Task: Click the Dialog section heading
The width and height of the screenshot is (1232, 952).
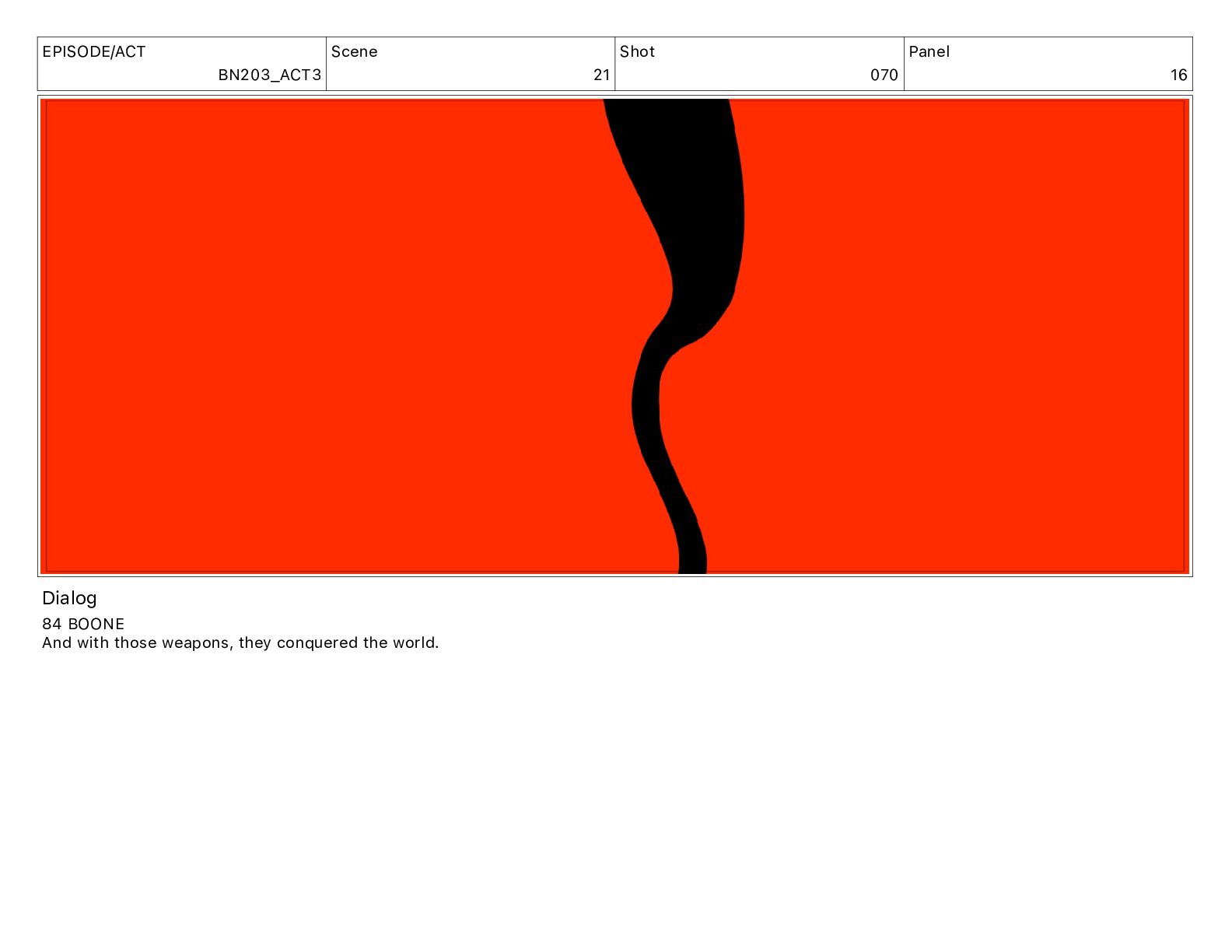Action: (x=69, y=598)
